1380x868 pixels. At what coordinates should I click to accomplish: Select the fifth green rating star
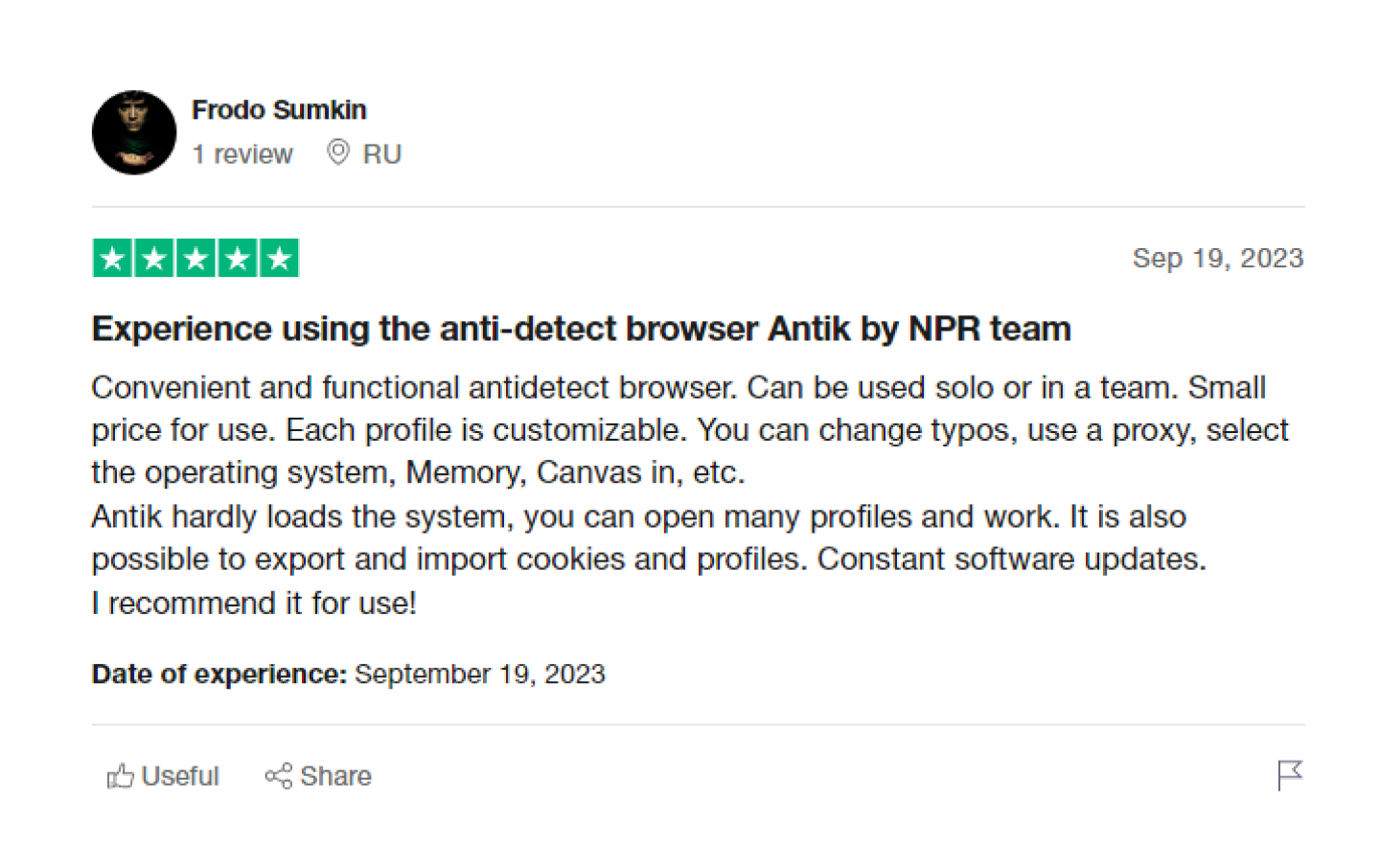[279, 259]
